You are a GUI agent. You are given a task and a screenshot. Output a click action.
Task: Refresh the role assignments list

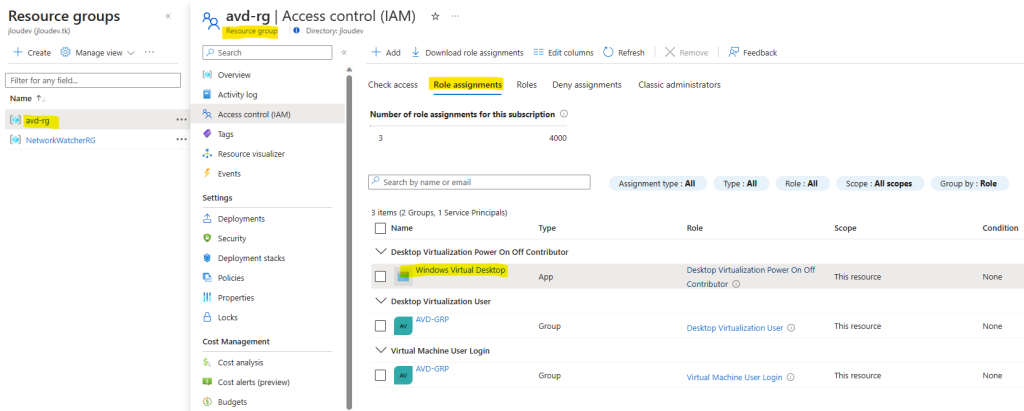click(624, 53)
